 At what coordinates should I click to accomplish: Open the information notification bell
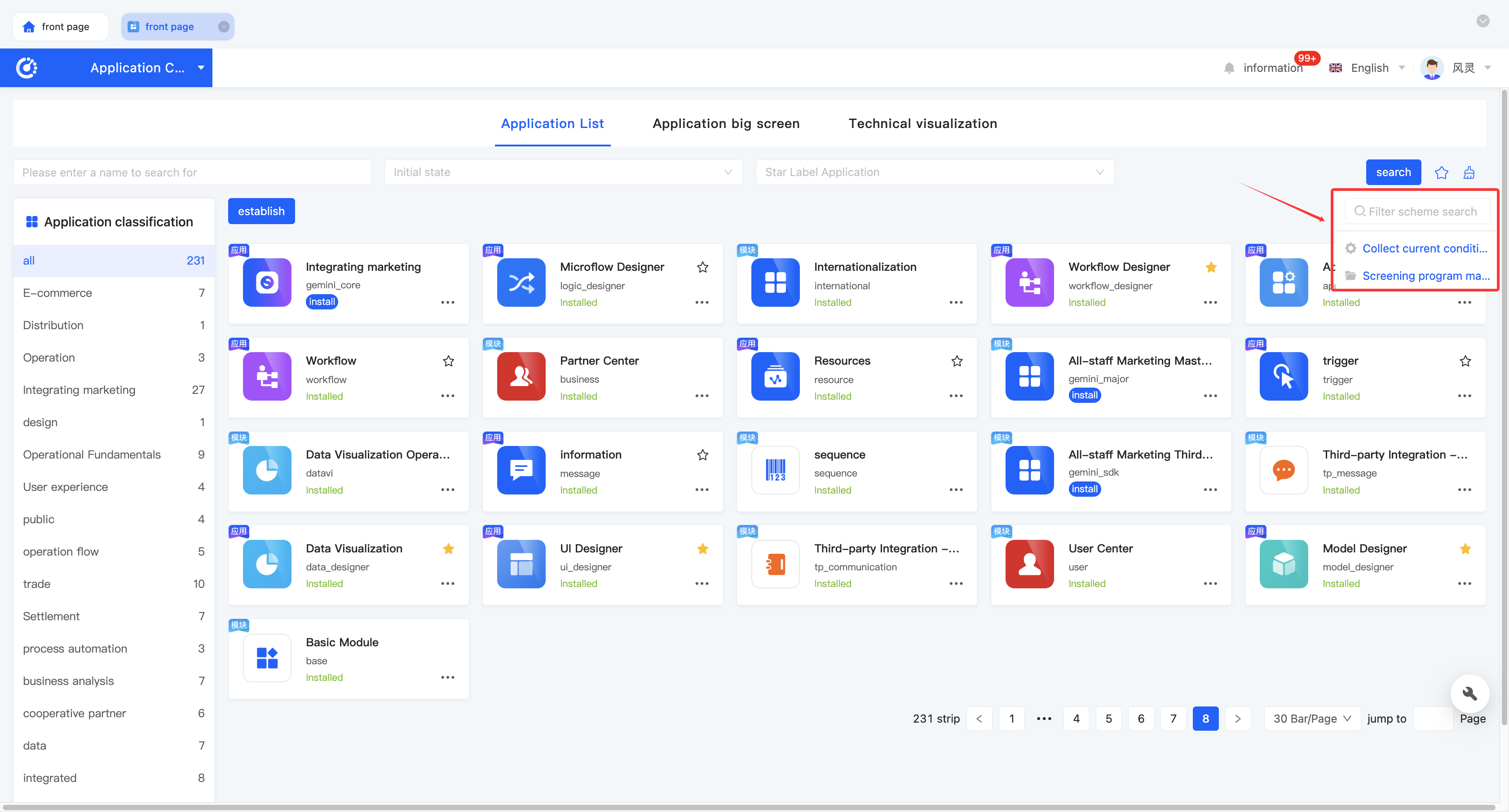coord(1230,68)
